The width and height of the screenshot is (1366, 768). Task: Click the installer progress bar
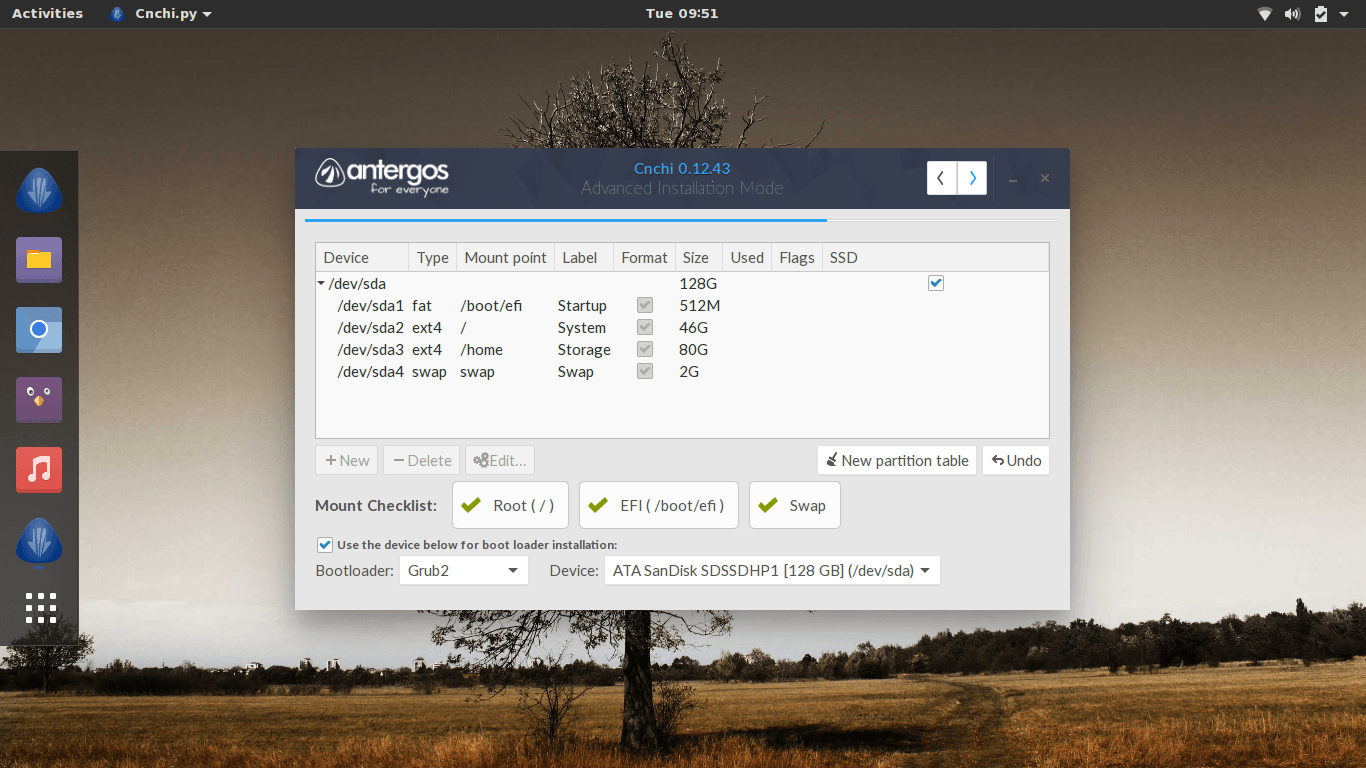(x=682, y=220)
